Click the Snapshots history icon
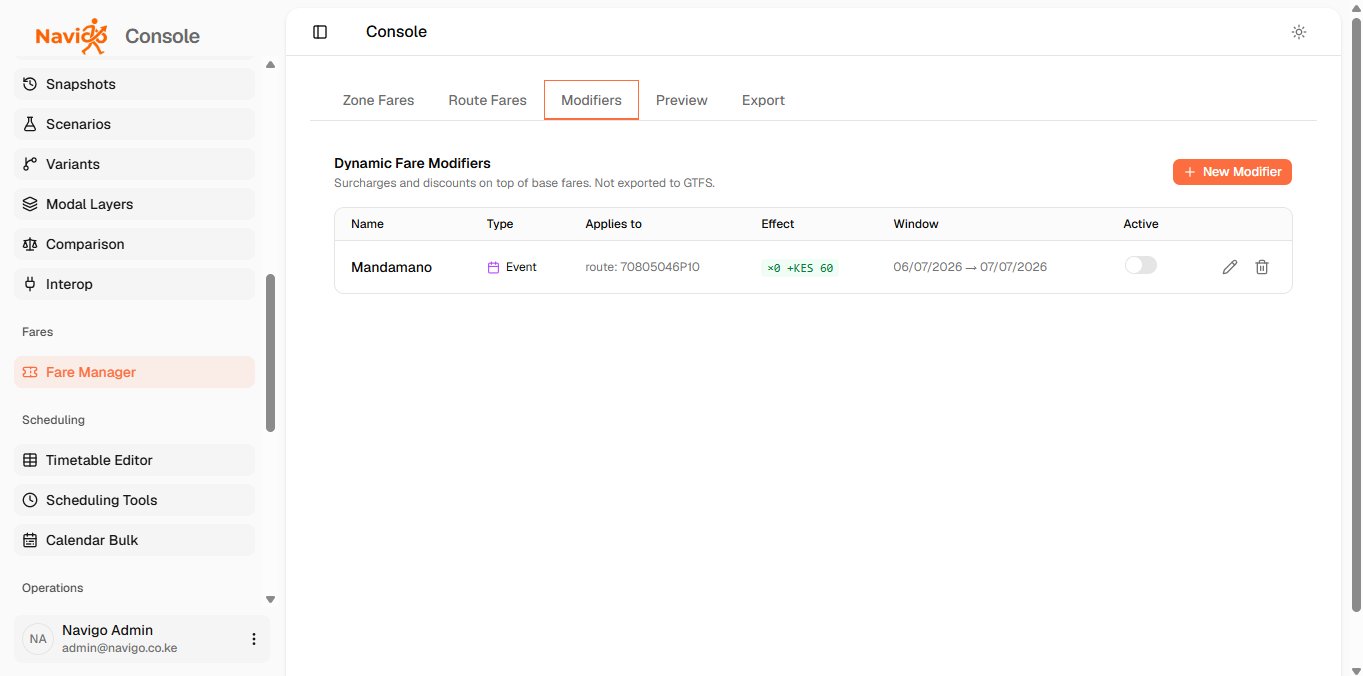Viewport: 1363px width, 676px height. (x=30, y=84)
